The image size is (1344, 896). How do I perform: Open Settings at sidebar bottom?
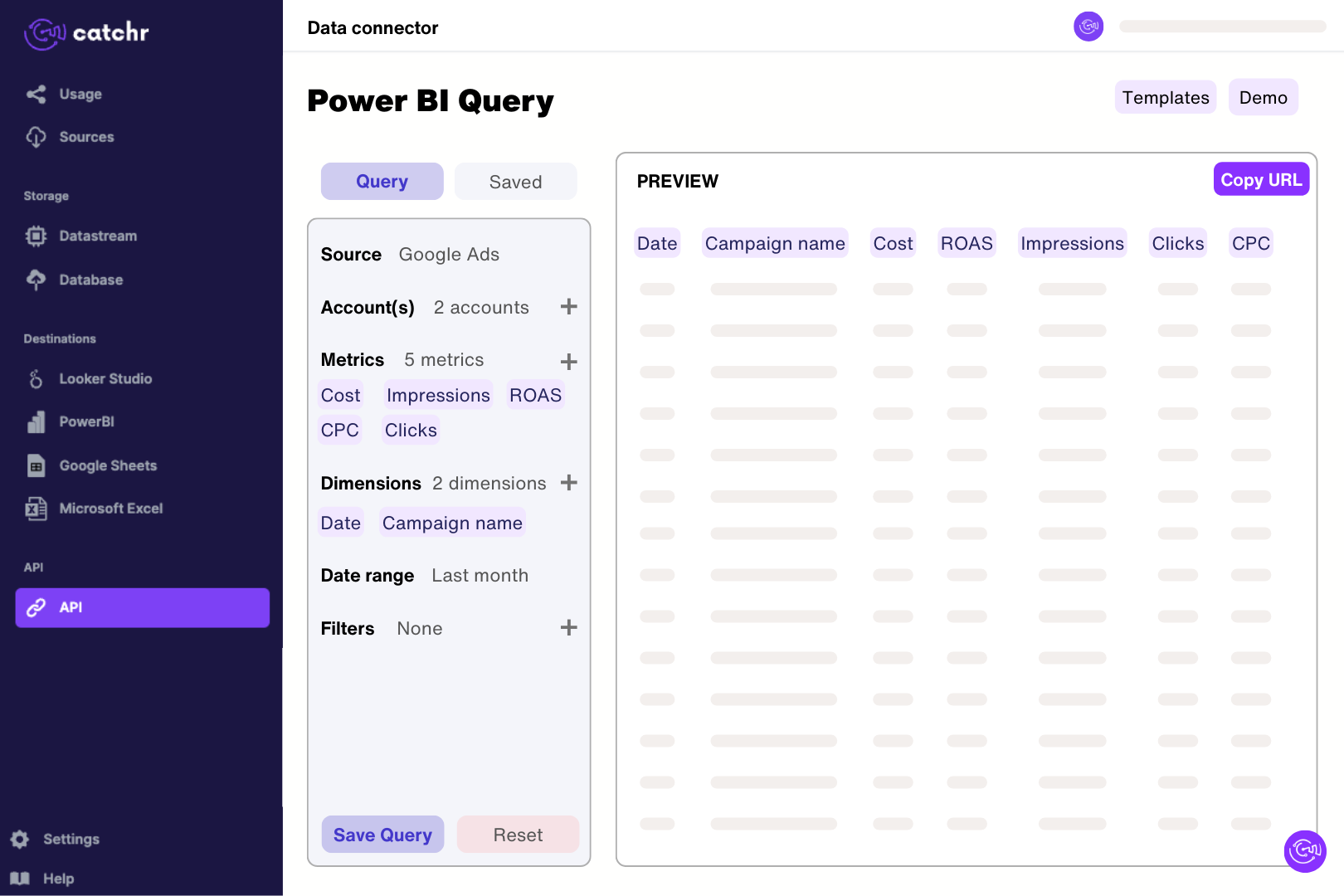point(71,839)
